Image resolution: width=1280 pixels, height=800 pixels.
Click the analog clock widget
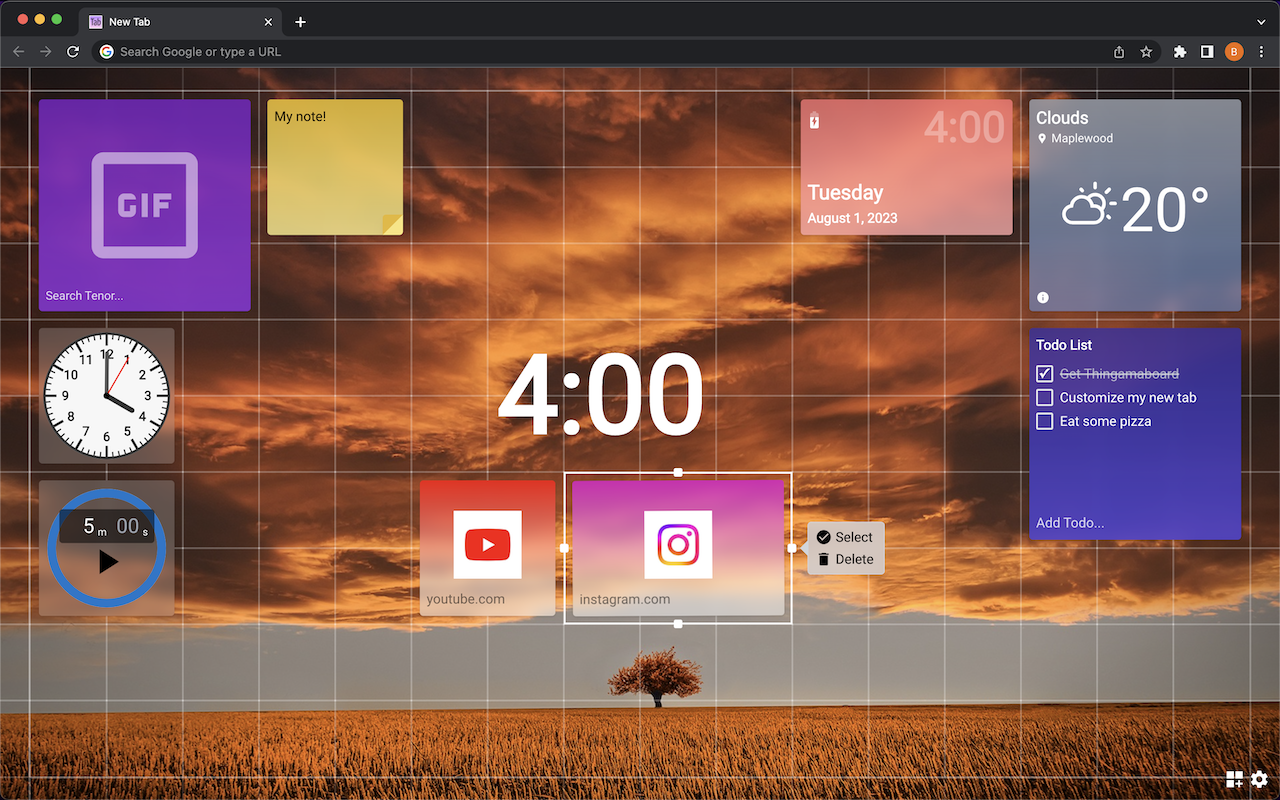[107, 396]
